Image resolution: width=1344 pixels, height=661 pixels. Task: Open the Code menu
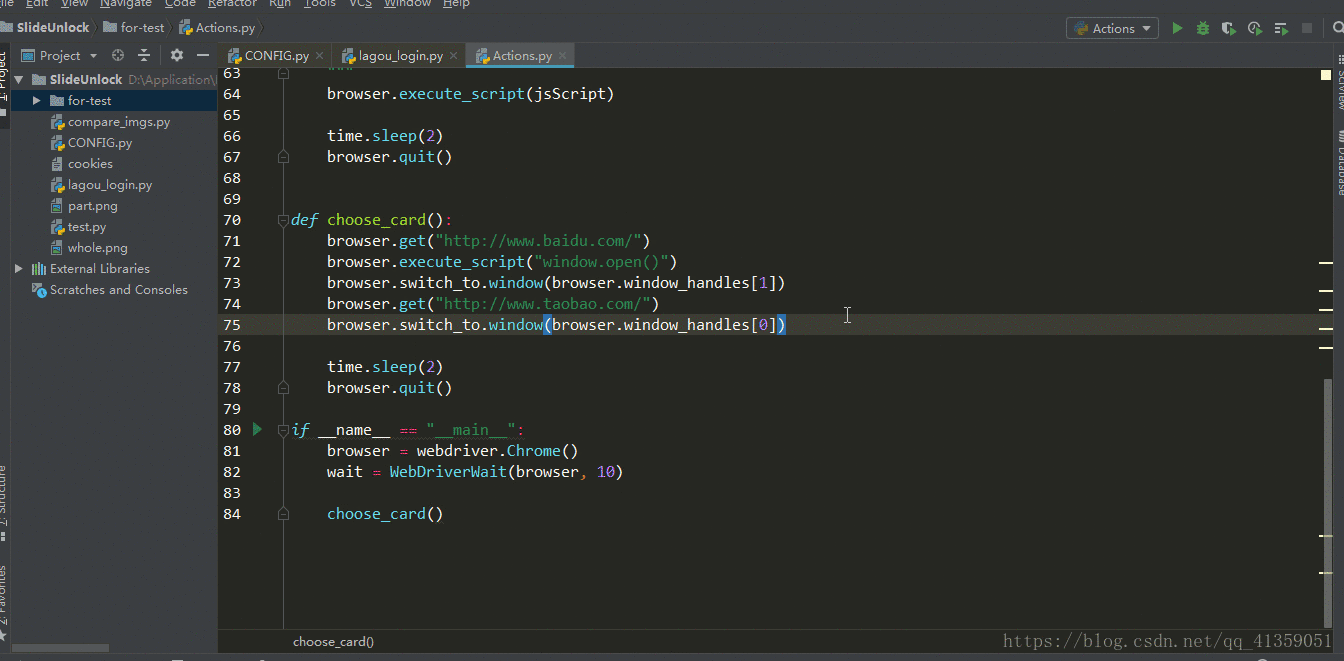tap(180, 4)
